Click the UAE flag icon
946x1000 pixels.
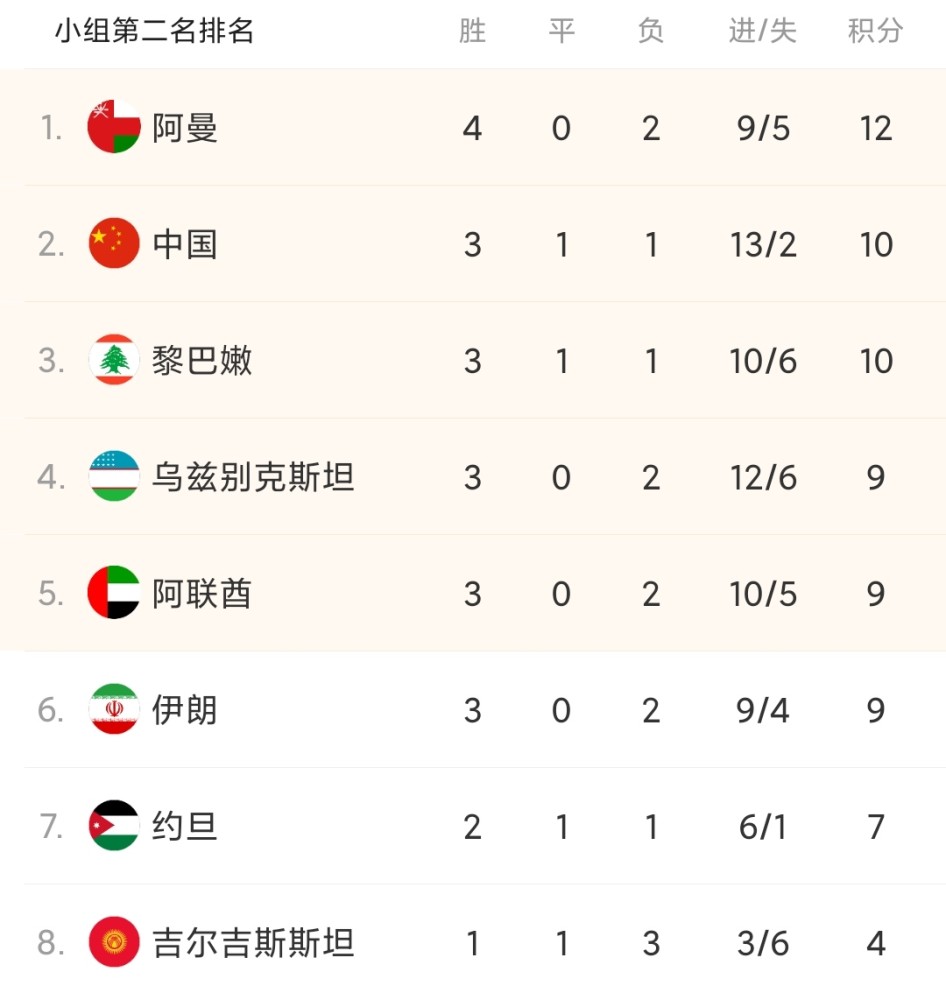point(114,592)
